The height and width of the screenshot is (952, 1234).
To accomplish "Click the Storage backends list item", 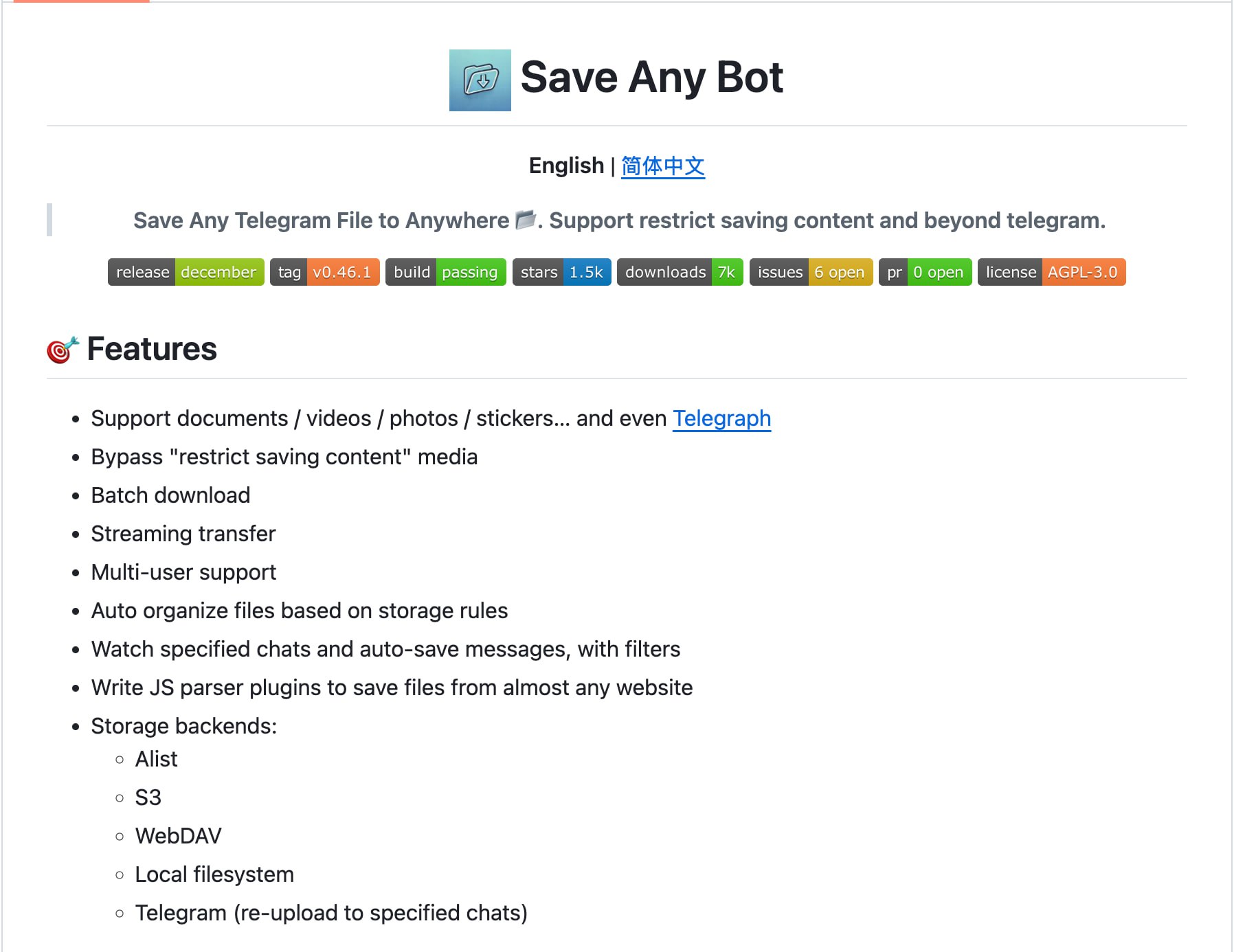I will click(184, 726).
